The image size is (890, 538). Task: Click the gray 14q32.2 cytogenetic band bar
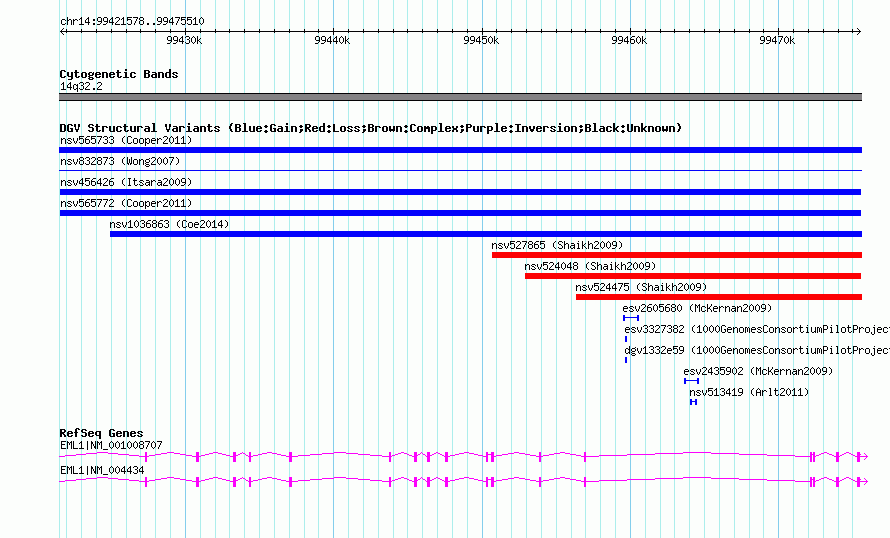[460, 97]
